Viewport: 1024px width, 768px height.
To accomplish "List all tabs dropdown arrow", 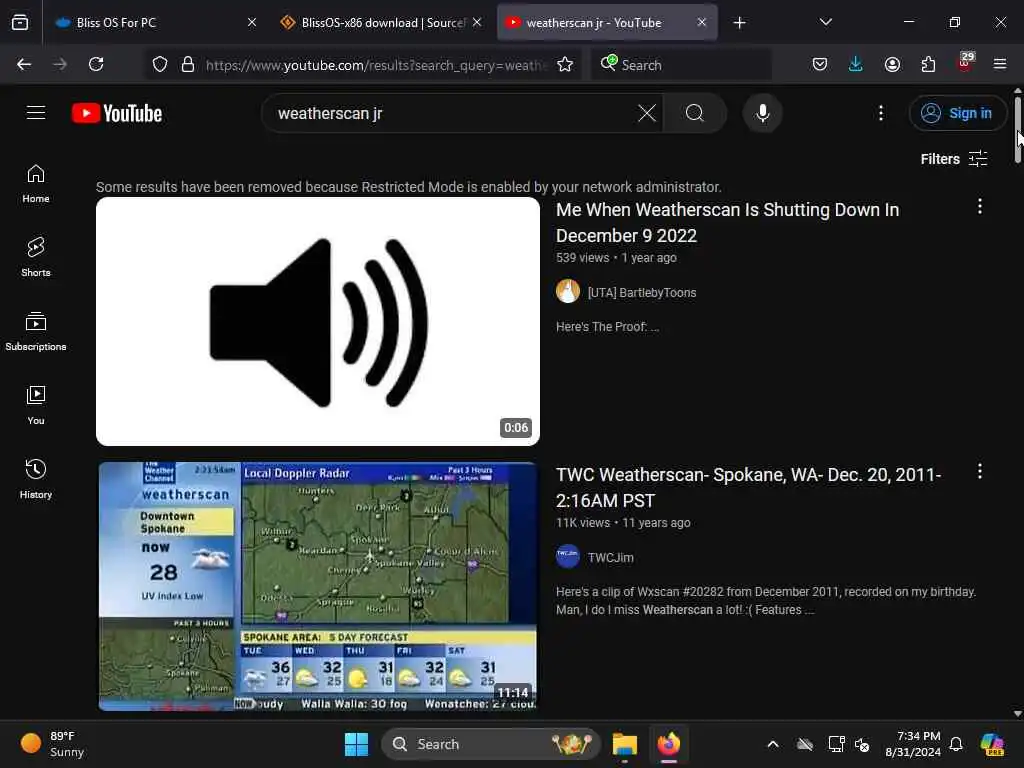I will pos(825,22).
